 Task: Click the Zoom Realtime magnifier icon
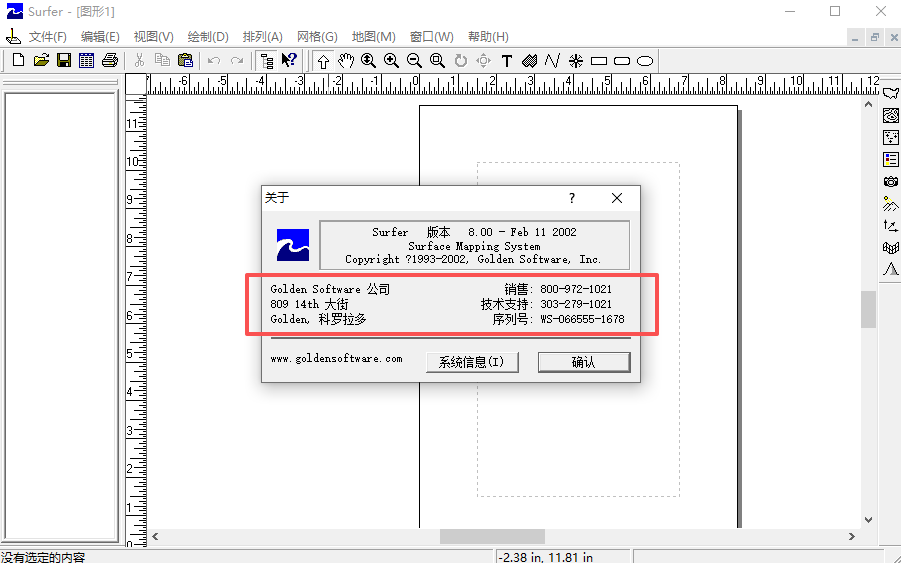[368, 60]
